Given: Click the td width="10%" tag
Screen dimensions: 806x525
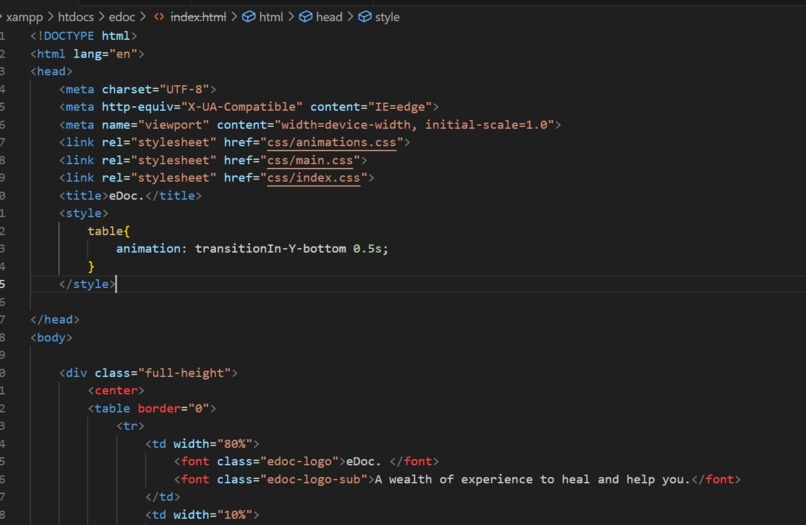Looking at the screenshot, I should (x=202, y=515).
